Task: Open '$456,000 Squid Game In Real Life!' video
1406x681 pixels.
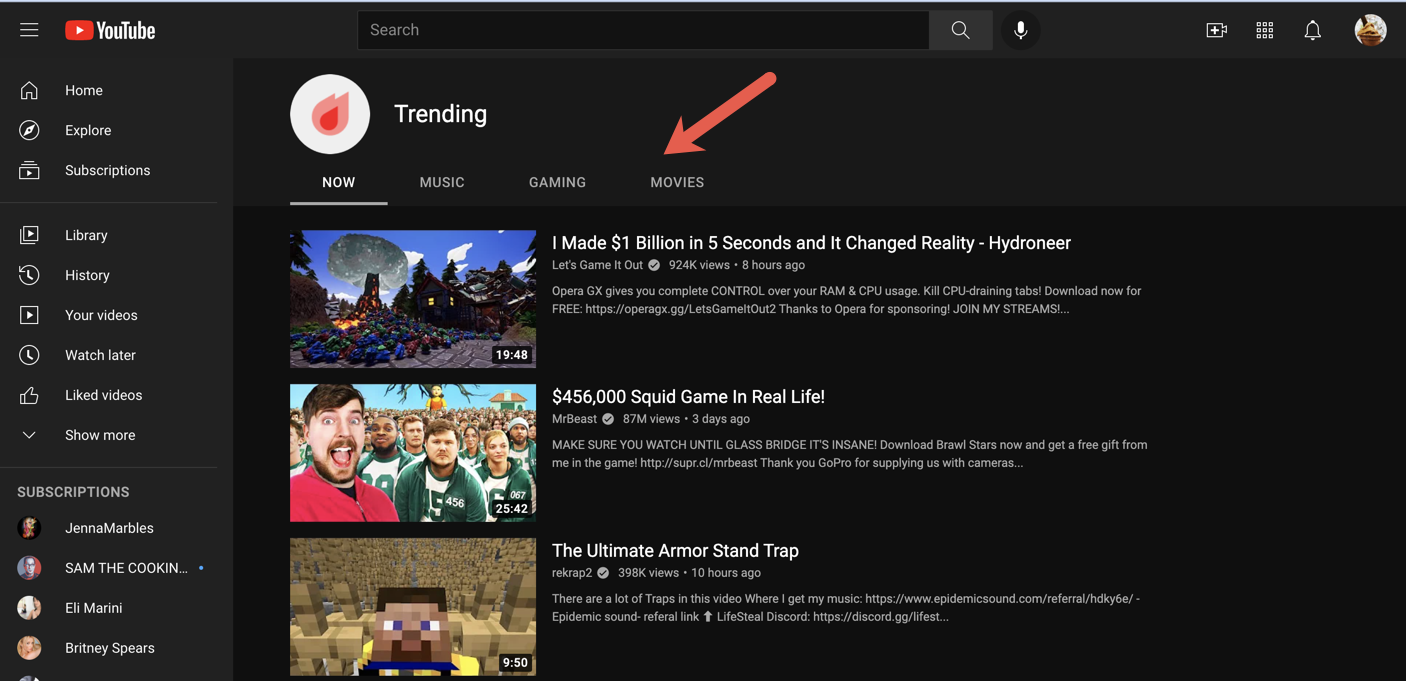Action: pyautogui.click(x=688, y=396)
